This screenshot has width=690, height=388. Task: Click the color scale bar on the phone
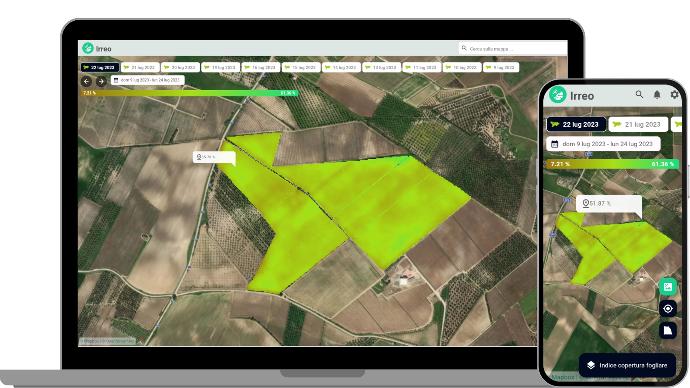(612, 164)
